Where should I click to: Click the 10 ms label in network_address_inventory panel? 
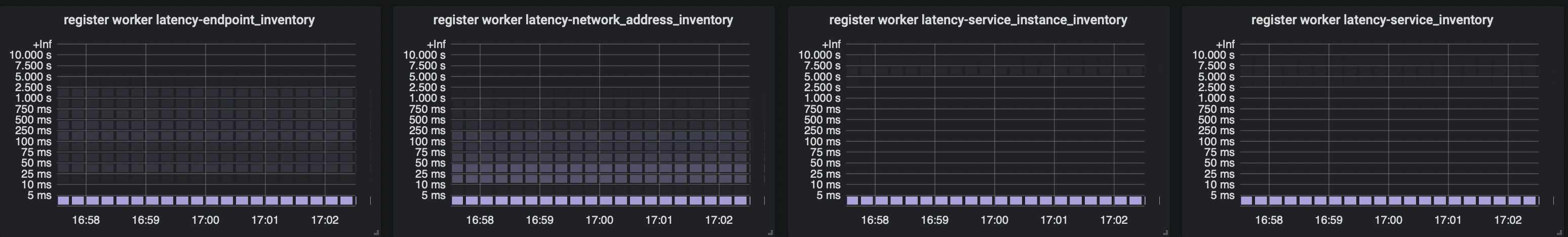pyautogui.click(x=430, y=185)
